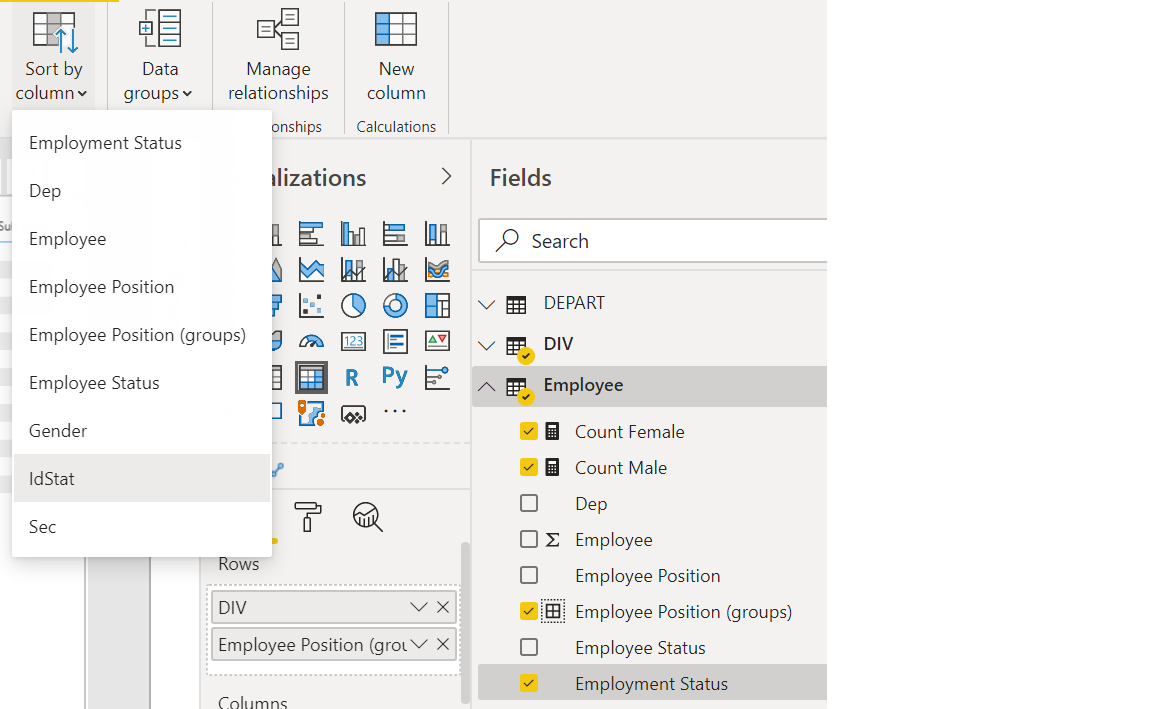
Task: Click the Employment Status field name
Action: (652, 684)
